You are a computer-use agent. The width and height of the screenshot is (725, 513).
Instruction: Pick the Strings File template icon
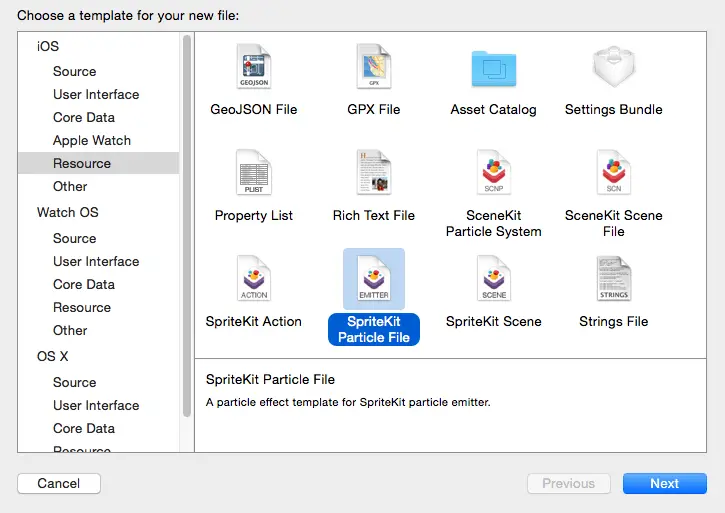tap(613, 279)
